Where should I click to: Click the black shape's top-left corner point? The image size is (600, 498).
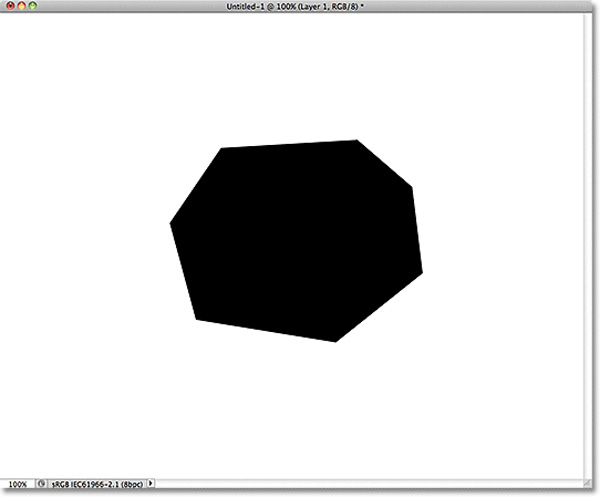221,149
